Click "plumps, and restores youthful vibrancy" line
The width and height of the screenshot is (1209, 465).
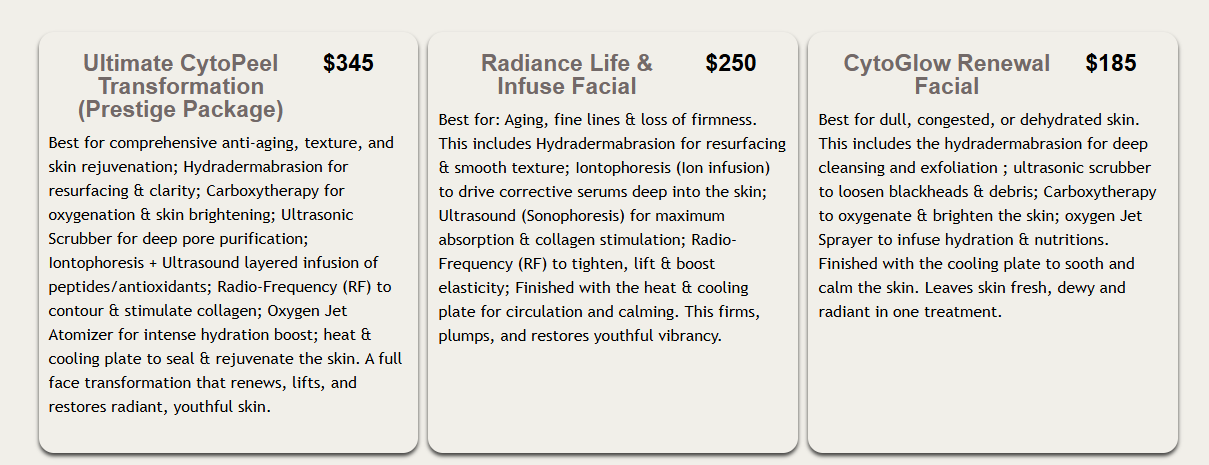point(580,336)
